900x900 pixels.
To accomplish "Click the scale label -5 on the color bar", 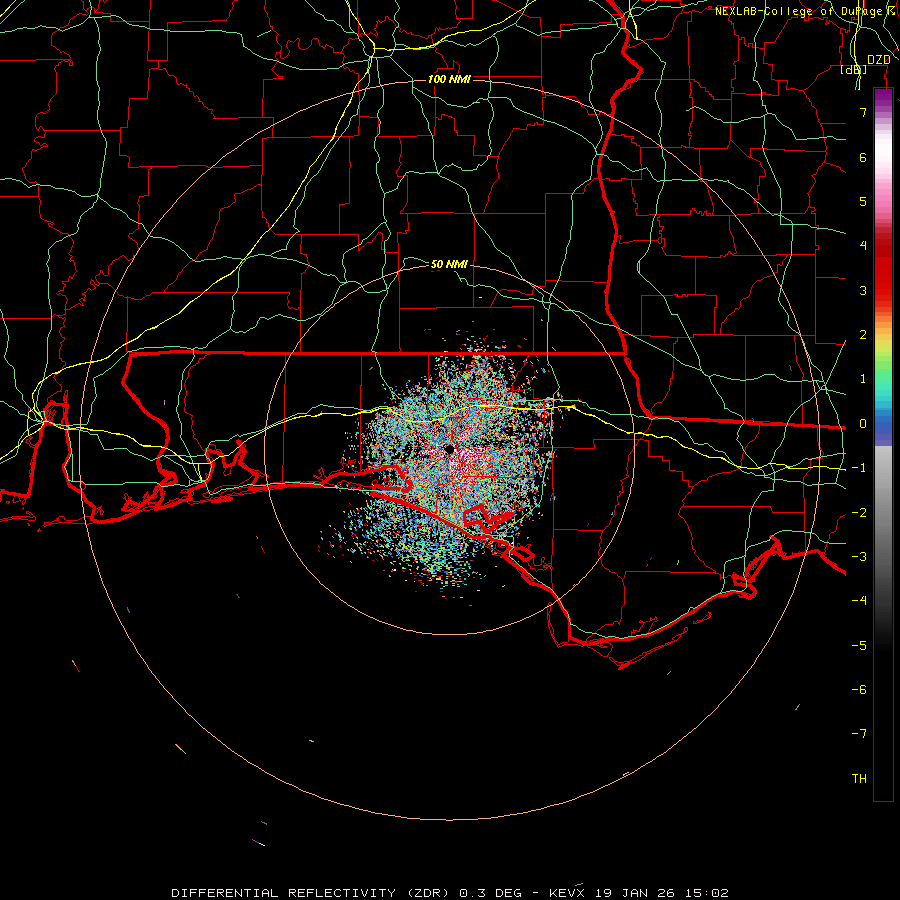I will pos(859,645).
